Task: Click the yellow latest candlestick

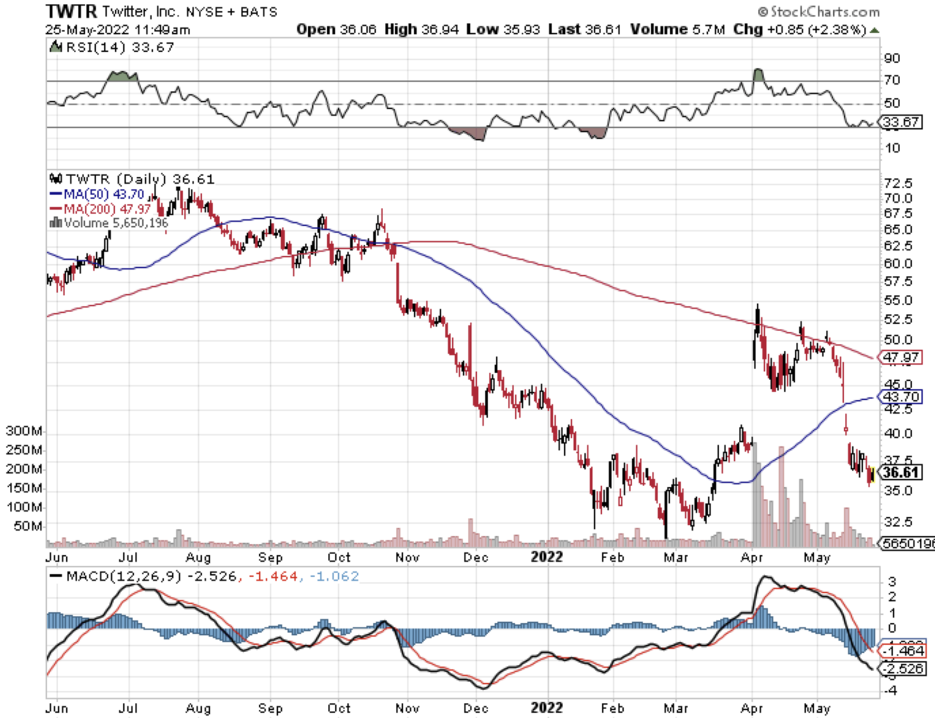Action: (872, 474)
